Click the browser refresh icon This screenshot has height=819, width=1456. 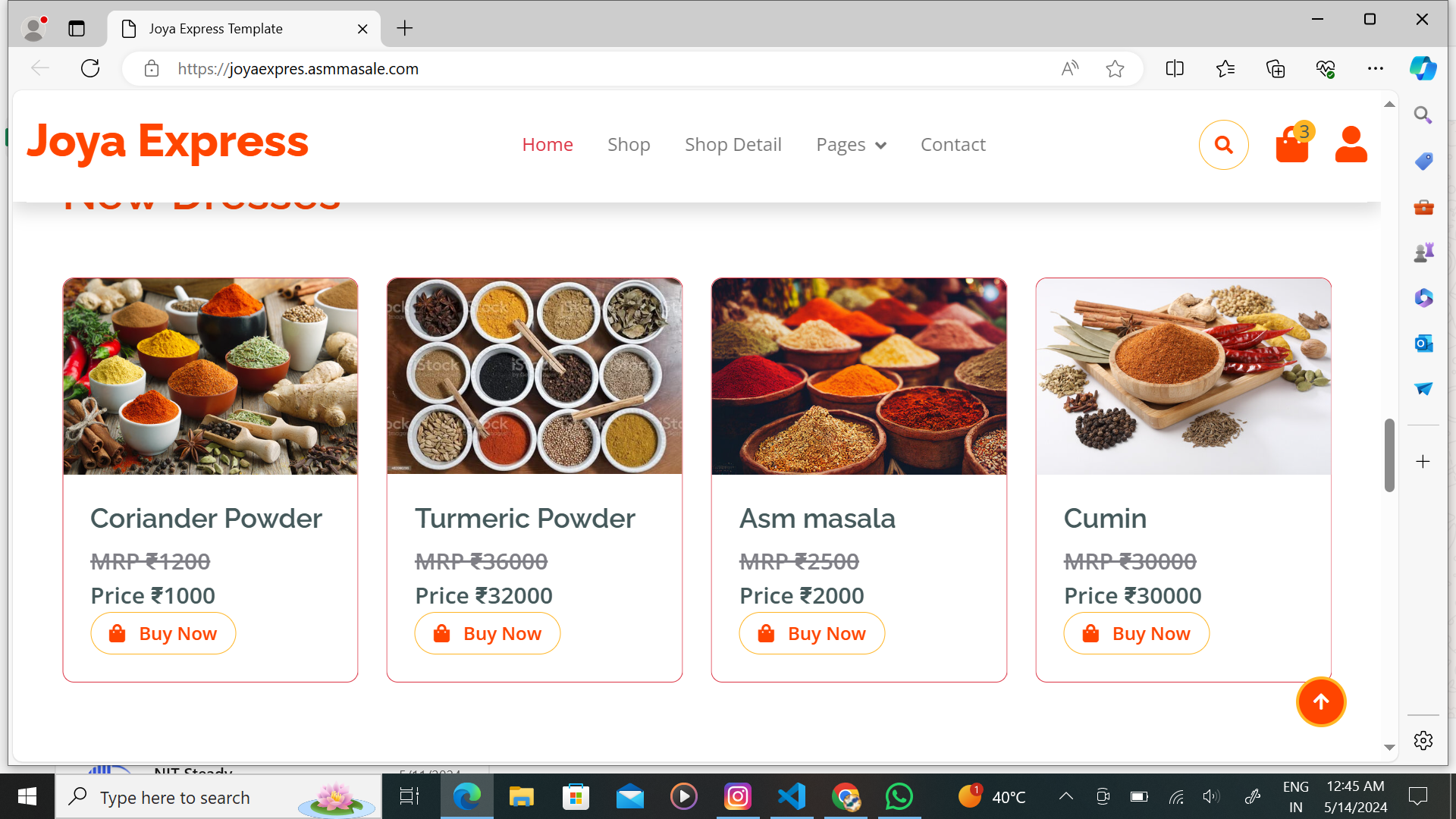tap(90, 69)
